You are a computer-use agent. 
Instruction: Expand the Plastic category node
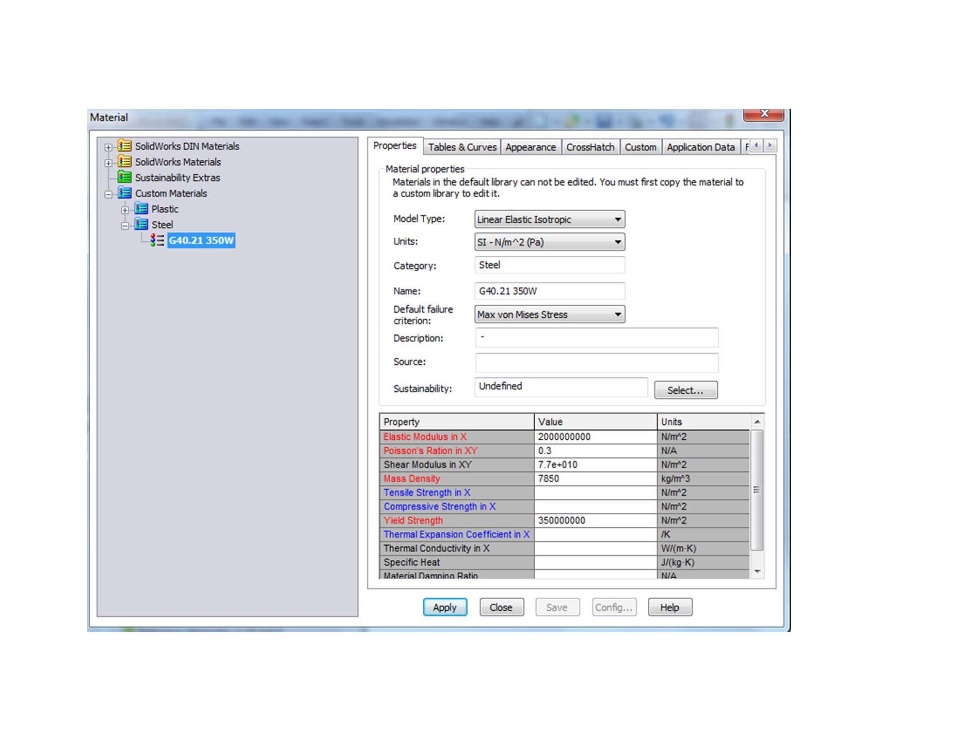click(125, 209)
